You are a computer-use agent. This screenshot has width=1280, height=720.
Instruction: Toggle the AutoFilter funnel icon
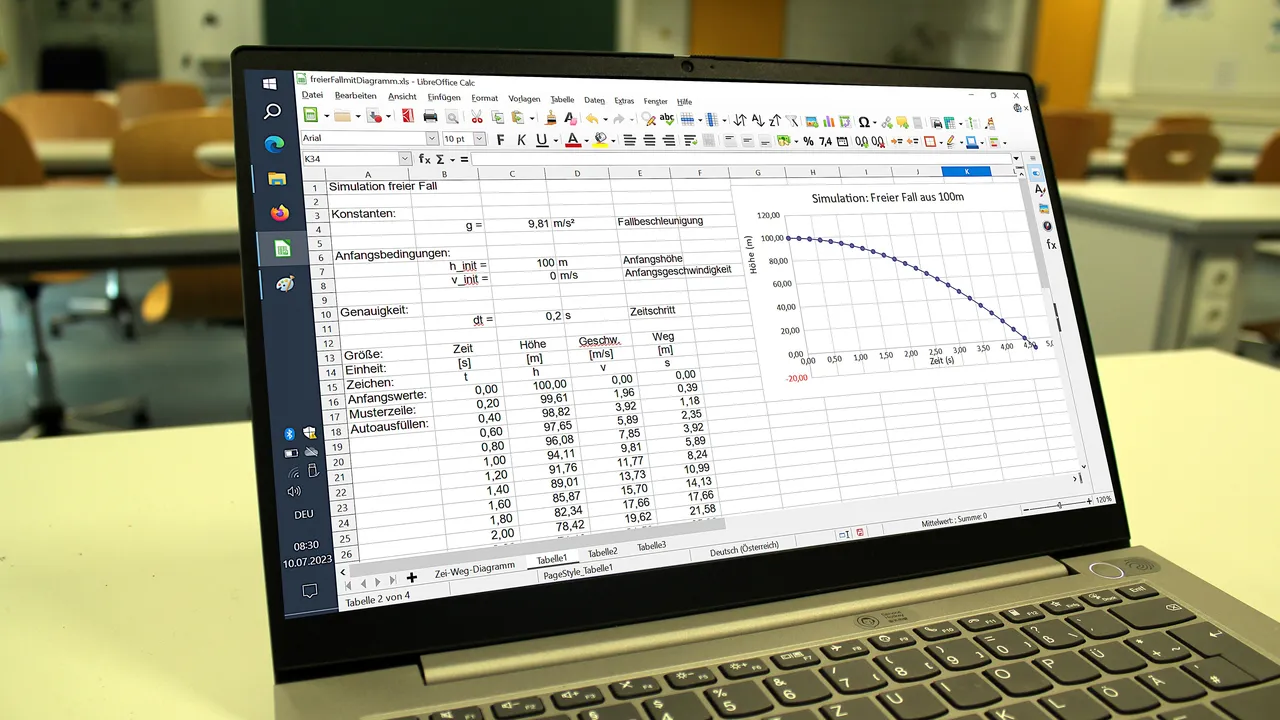[x=792, y=121]
